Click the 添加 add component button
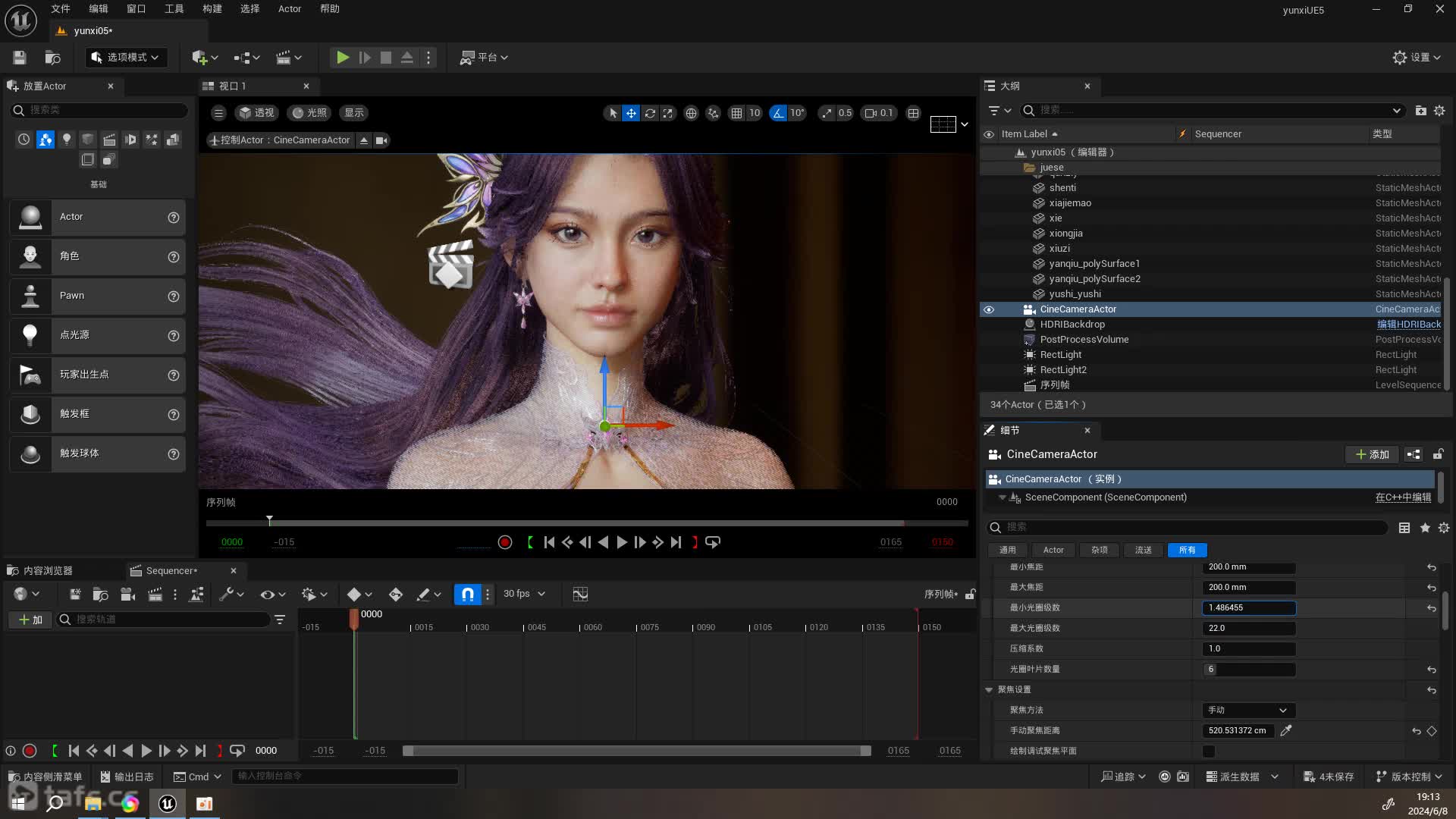 pos(1372,454)
